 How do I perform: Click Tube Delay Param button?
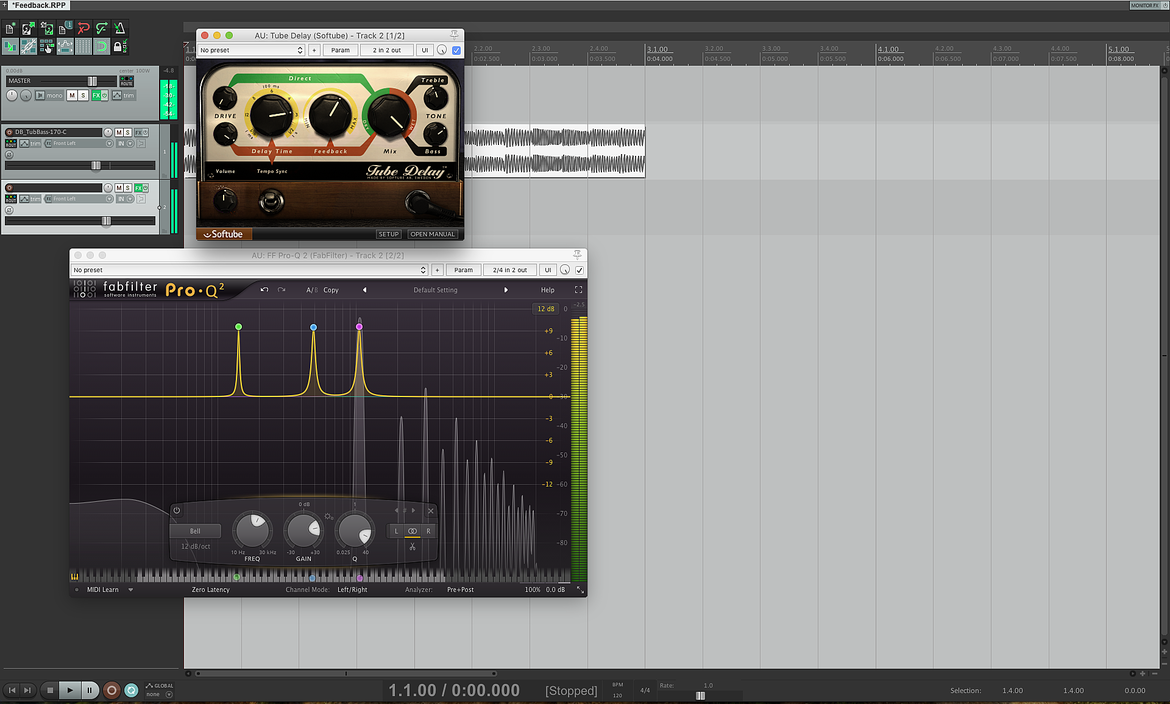(340, 50)
